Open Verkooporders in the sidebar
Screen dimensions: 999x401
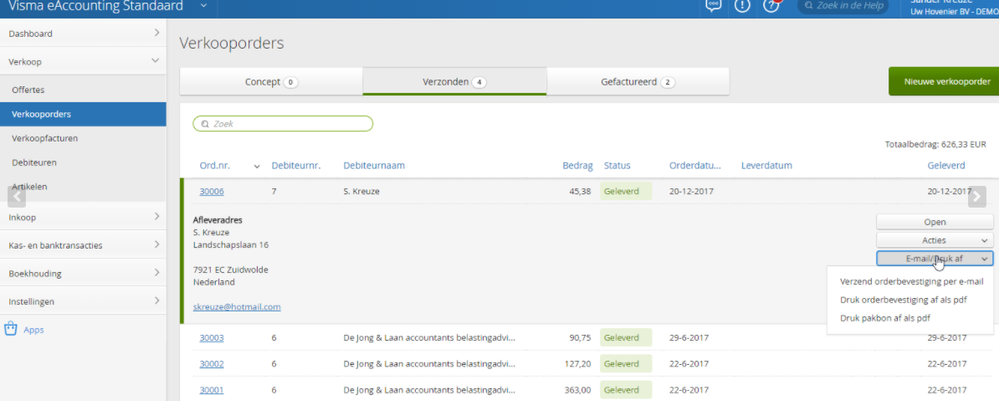tap(83, 114)
